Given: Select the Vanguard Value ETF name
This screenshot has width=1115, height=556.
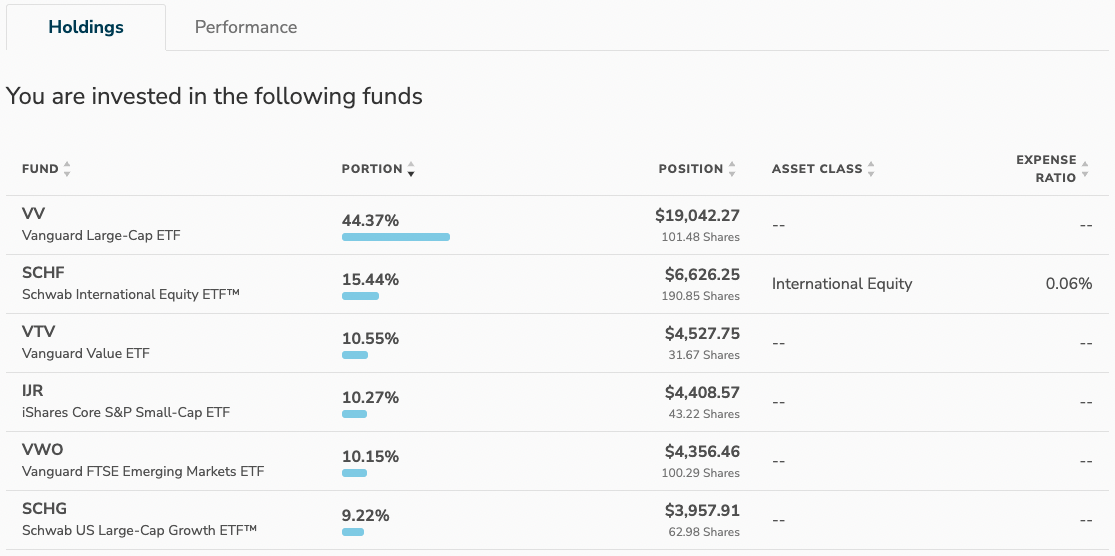Looking at the screenshot, I should (86, 353).
